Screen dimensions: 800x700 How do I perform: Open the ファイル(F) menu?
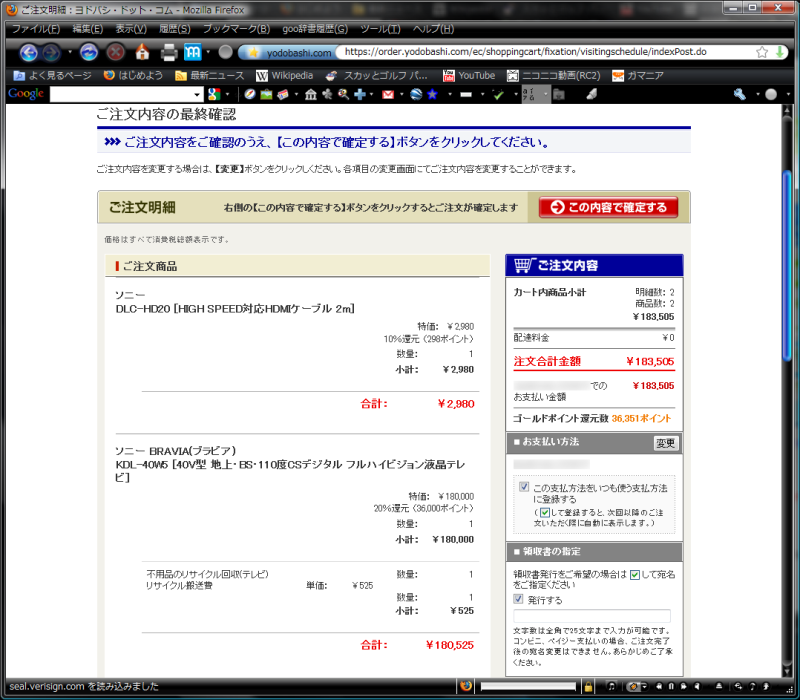coord(36,29)
